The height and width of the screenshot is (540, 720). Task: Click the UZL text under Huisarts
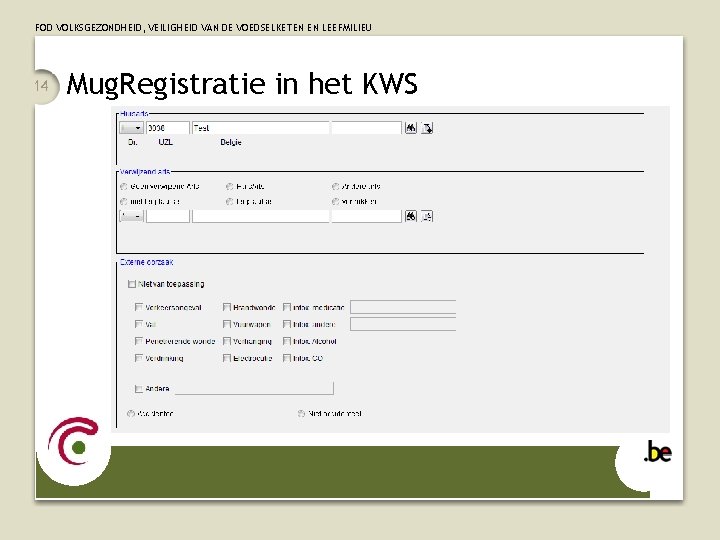click(165, 142)
